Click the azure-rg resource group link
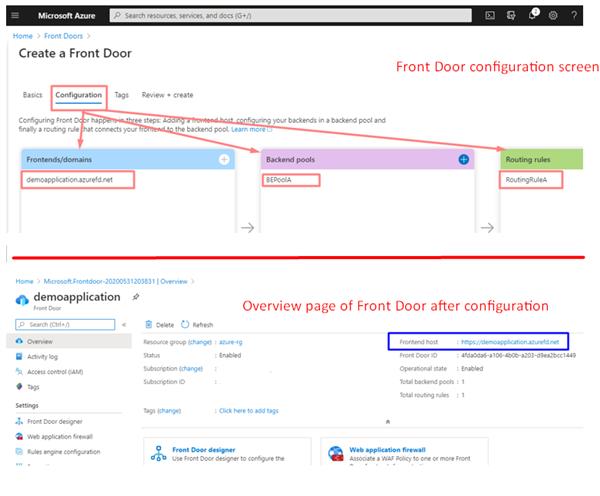Image resolution: width=600 pixels, height=496 pixels. pos(232,341)
